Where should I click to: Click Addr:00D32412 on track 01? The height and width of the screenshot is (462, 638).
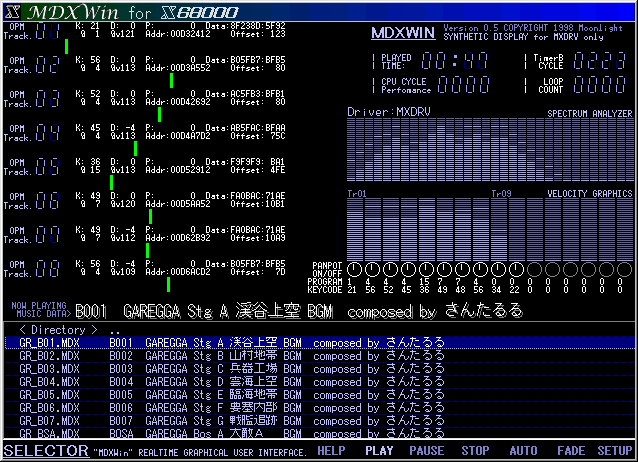click(178, 34)
